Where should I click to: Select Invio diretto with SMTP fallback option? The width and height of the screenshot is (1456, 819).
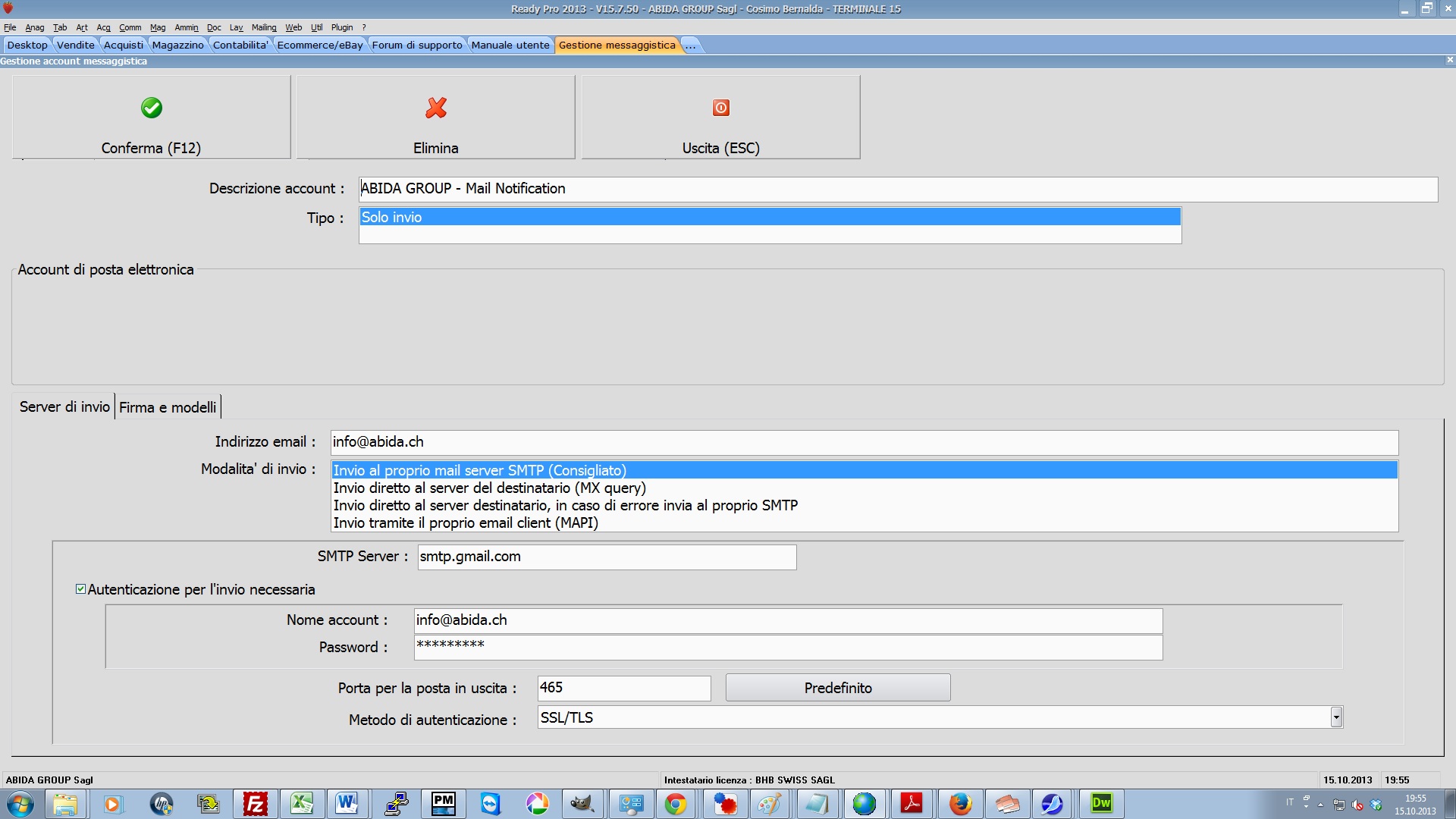pyautogui.click(x=864, y=505)
